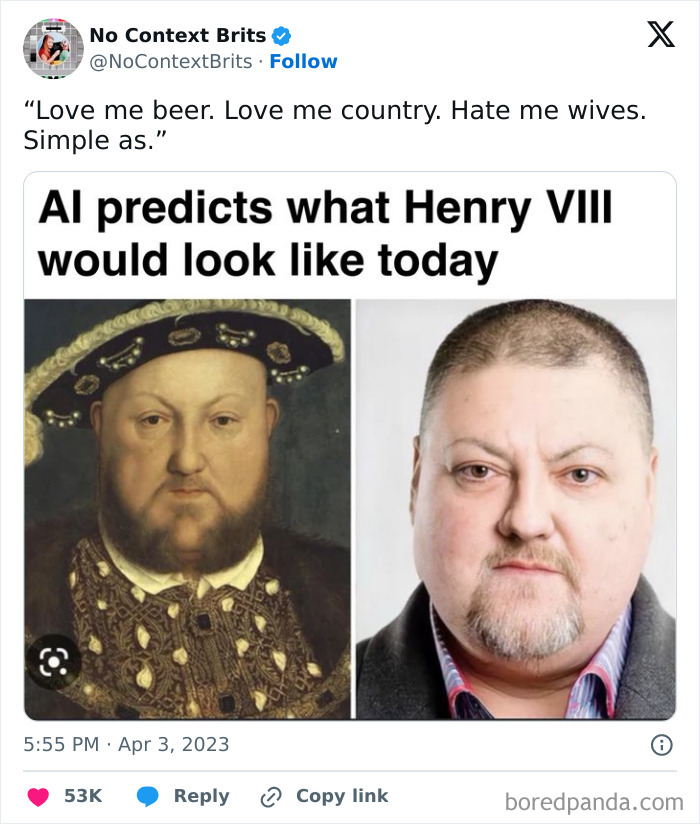Open the @NoContextBrits handle link
This screenshot has height=824, width=700.
pos(171,61)
